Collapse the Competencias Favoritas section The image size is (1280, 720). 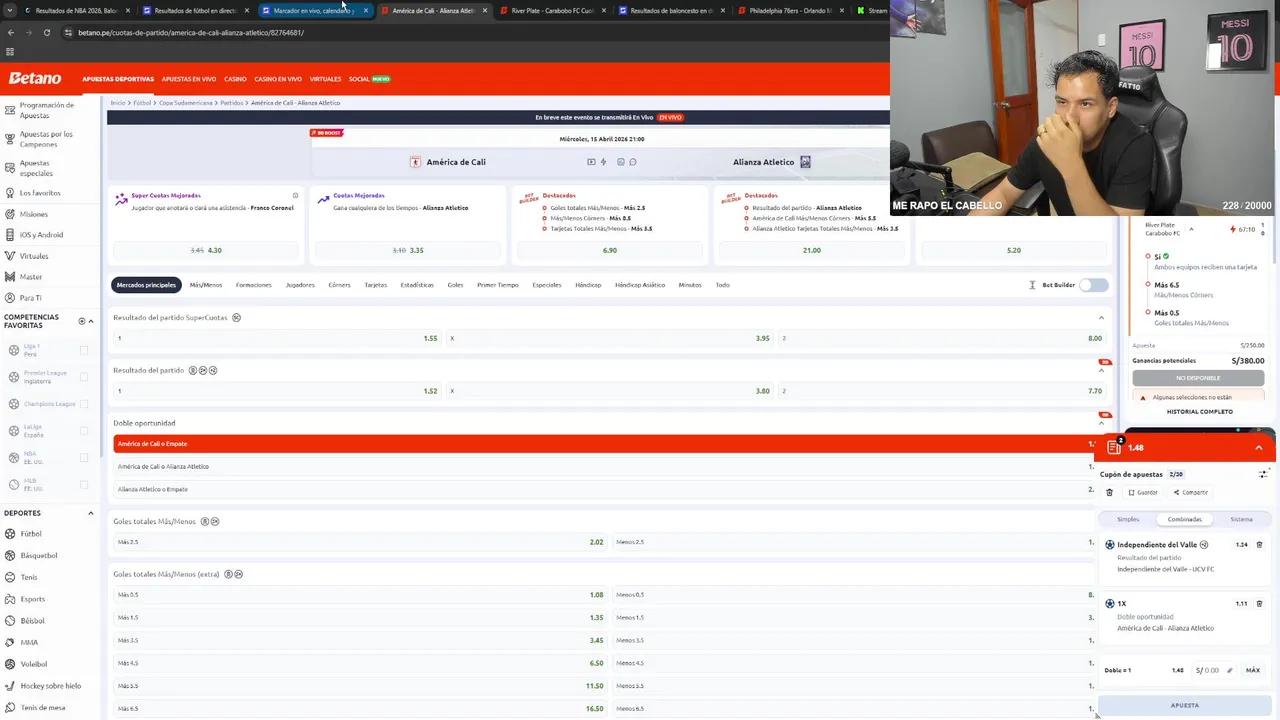[91, 321]
